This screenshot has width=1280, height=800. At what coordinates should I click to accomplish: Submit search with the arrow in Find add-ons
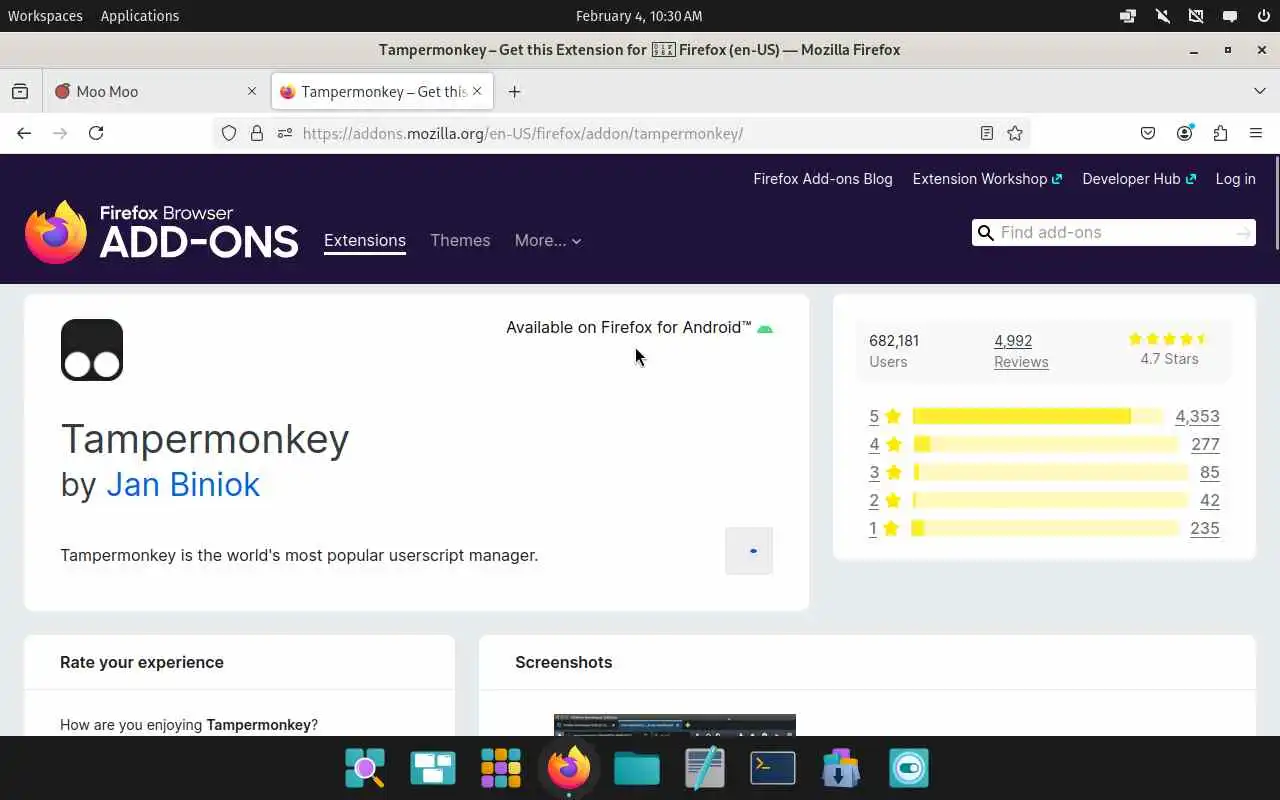[1243, 232]
